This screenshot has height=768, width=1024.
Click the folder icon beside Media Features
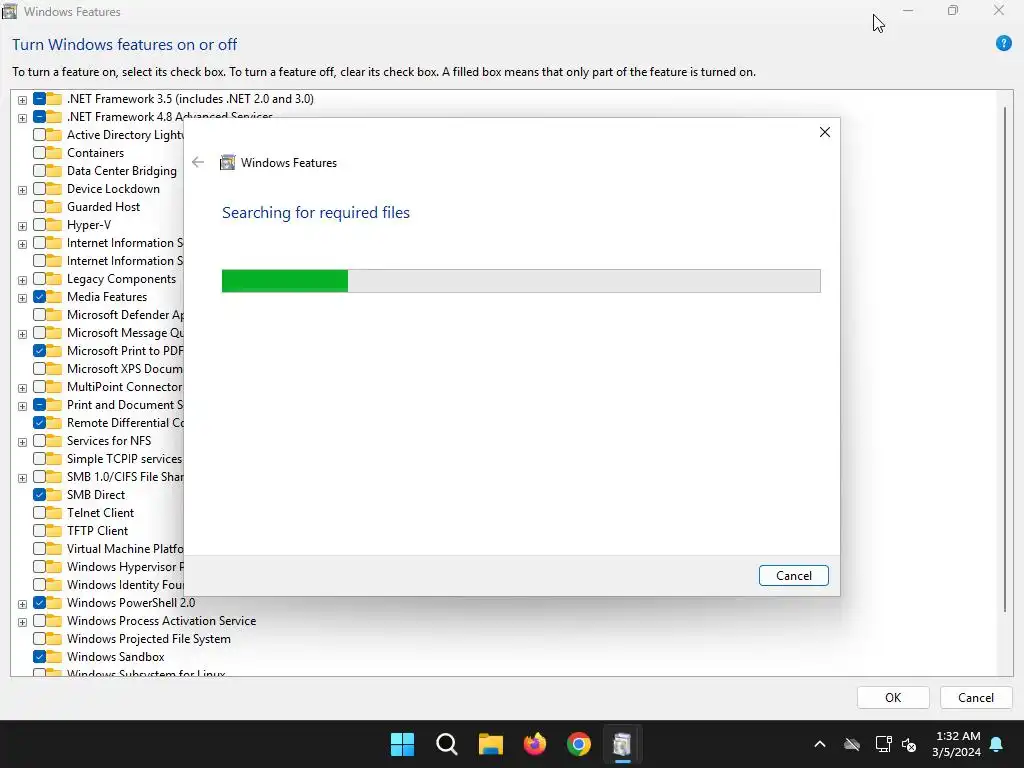54,296
